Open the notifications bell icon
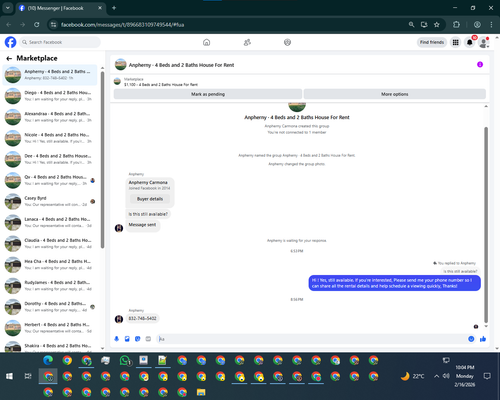The image size is (500, 400). pos(469,42)
